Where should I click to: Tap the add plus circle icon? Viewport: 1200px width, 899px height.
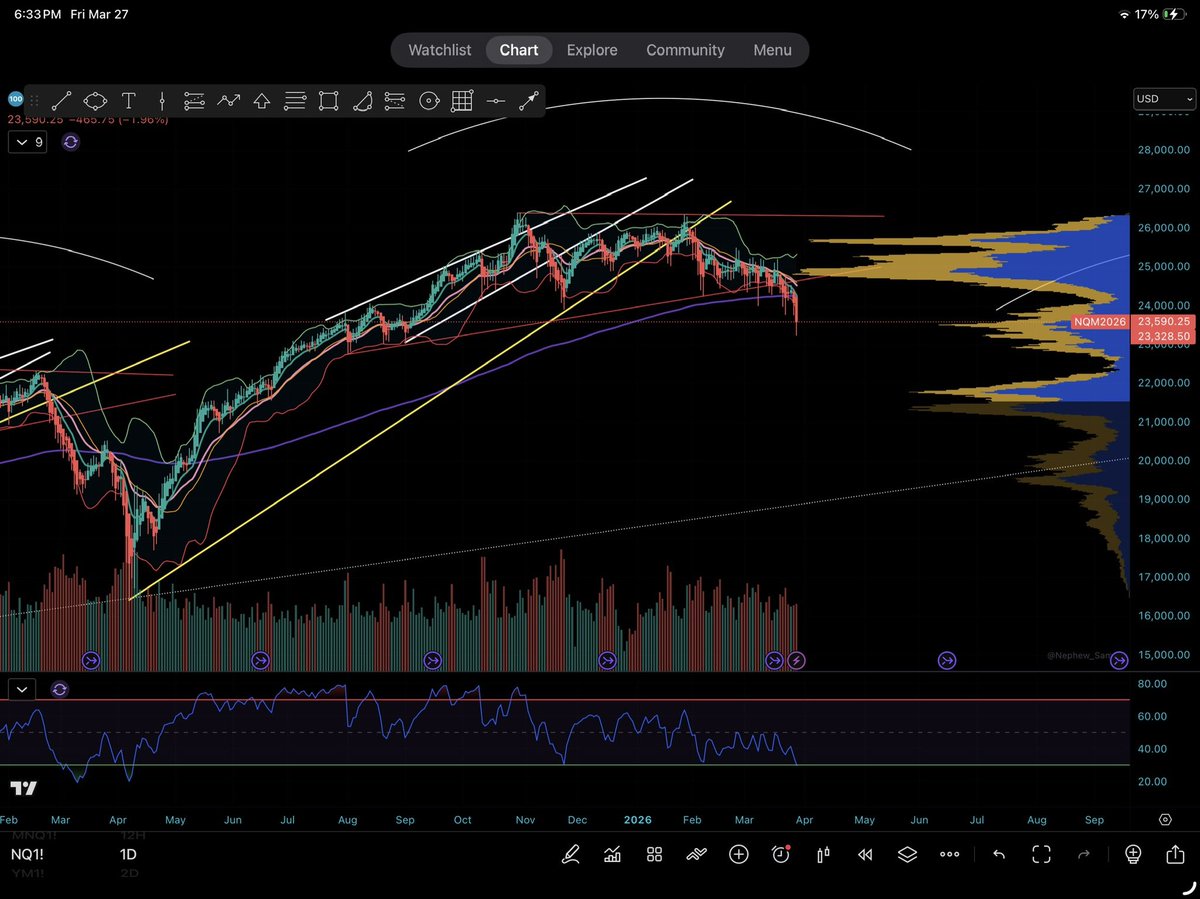pos(738,854)
